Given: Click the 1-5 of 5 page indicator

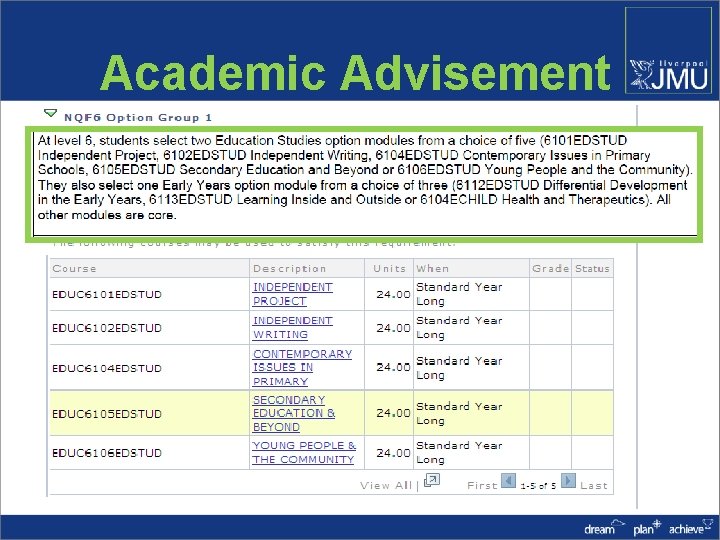Looking at the screenshot, I should [x=538, y=485].
